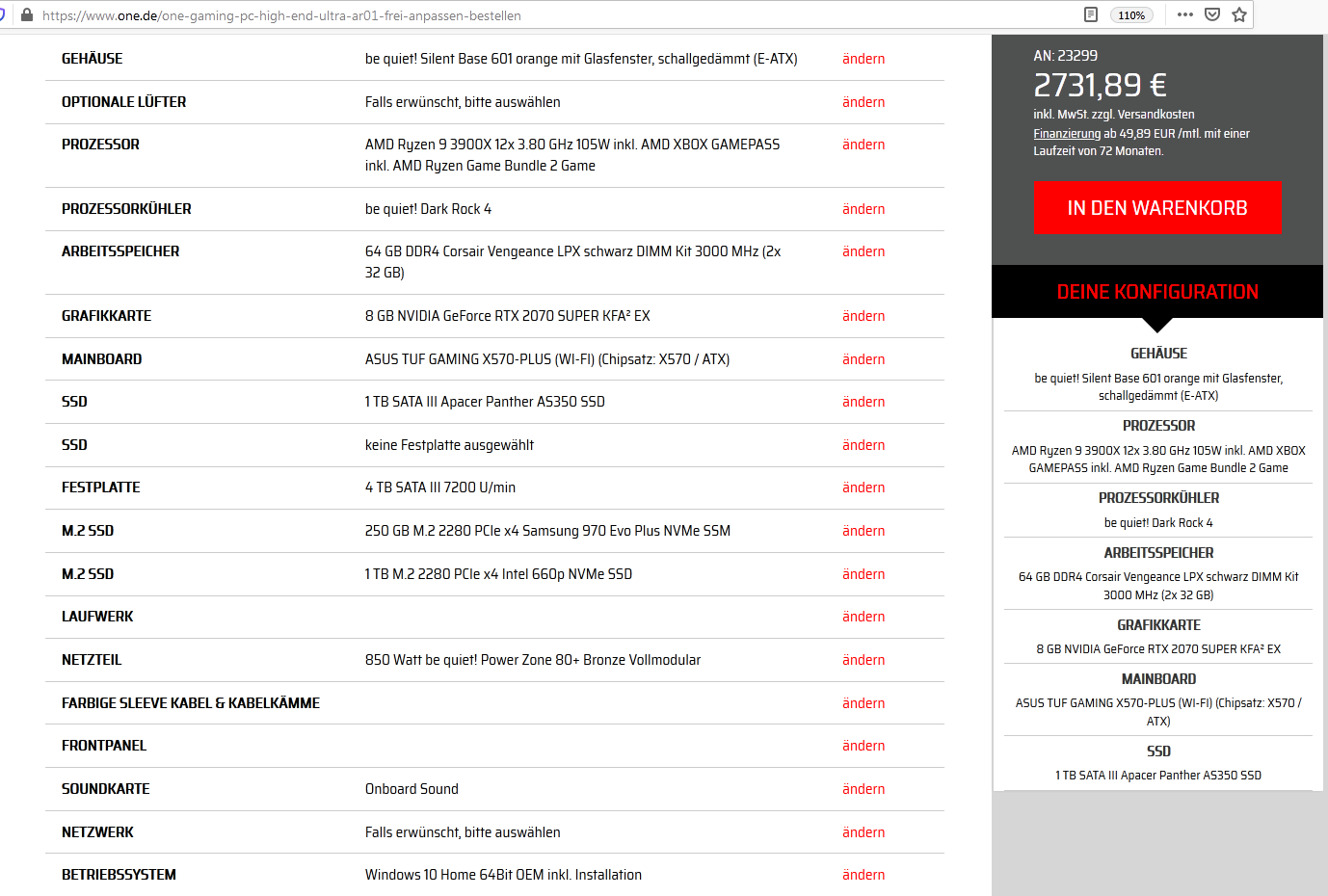Image resolution: width=1328 pixels, height=896 pixels.
Task: Click ändern for the Samsung 970 M.2 SSD
Action: 863,531
